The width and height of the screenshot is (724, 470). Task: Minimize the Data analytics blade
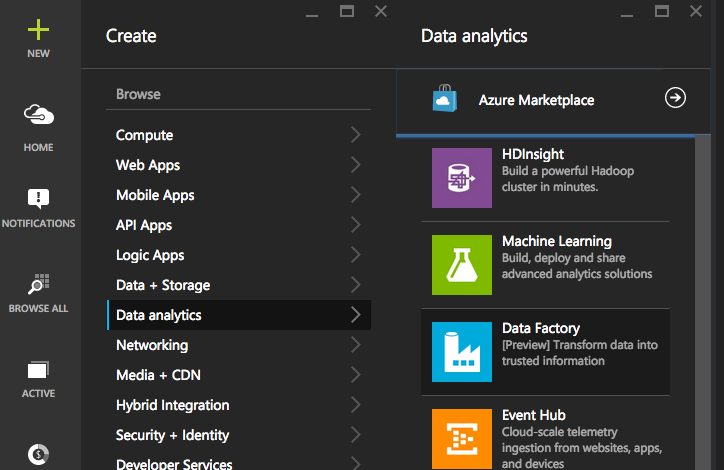pyautogui.click(x=627, y=15)
